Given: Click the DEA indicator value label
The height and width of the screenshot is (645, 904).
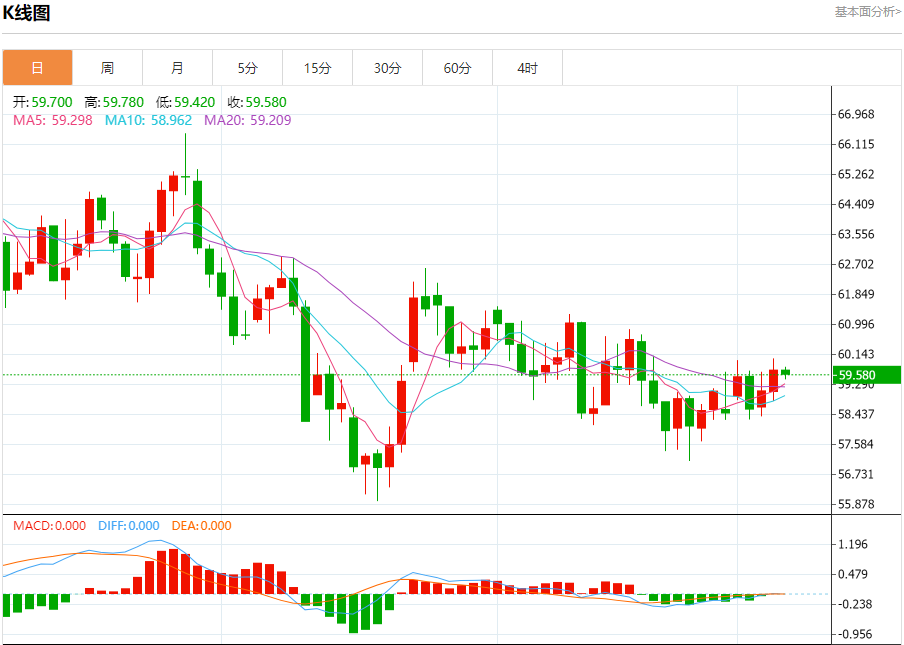Looking at the screenshot, I should point(200,526).
